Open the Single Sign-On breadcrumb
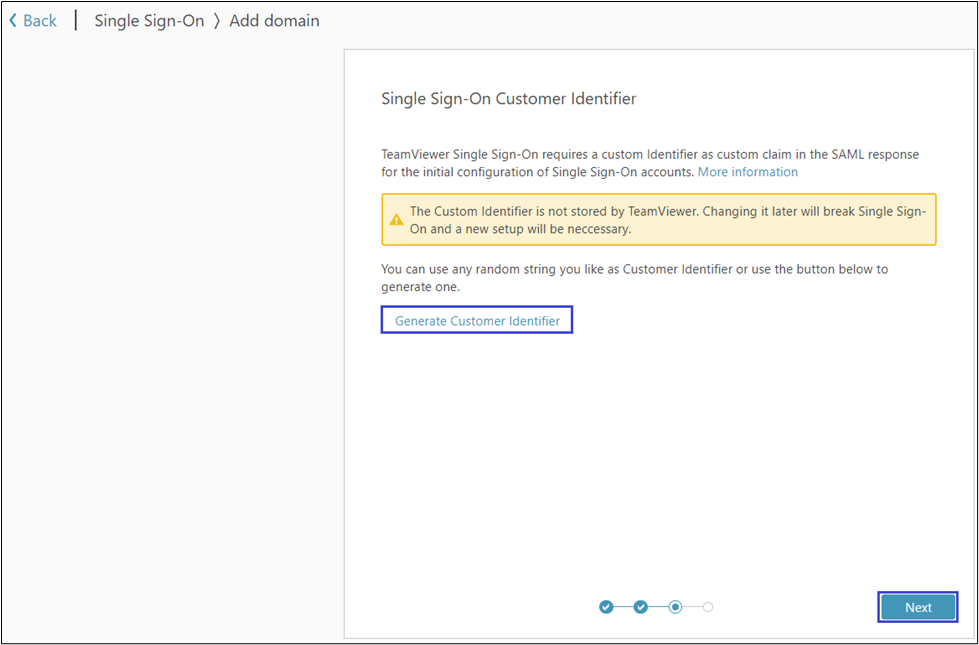Viewport: 979px width, 645px height. tap(149, 21)
